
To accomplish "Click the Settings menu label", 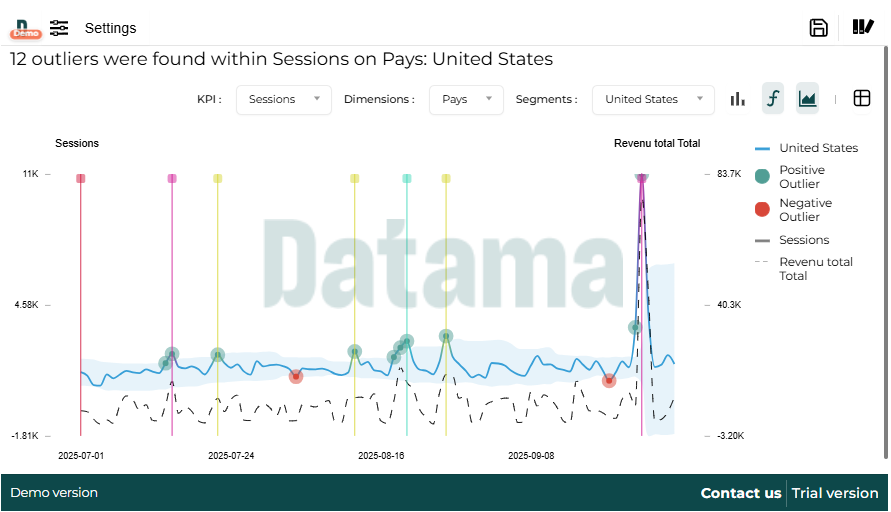I will click(x=110, y=28).
